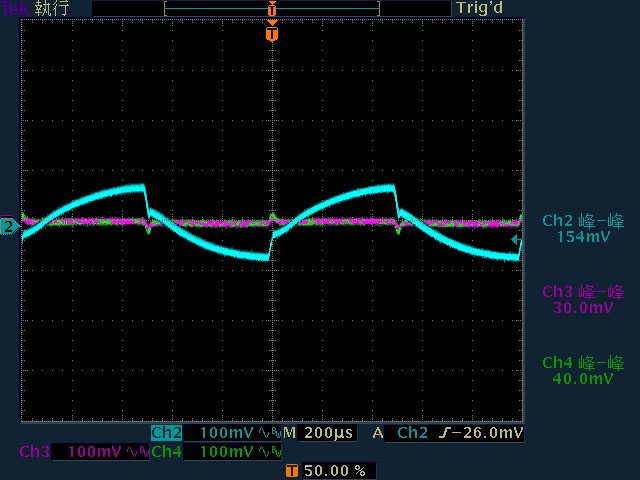Click the Channel 2 ground reference marker

(8, 227)
